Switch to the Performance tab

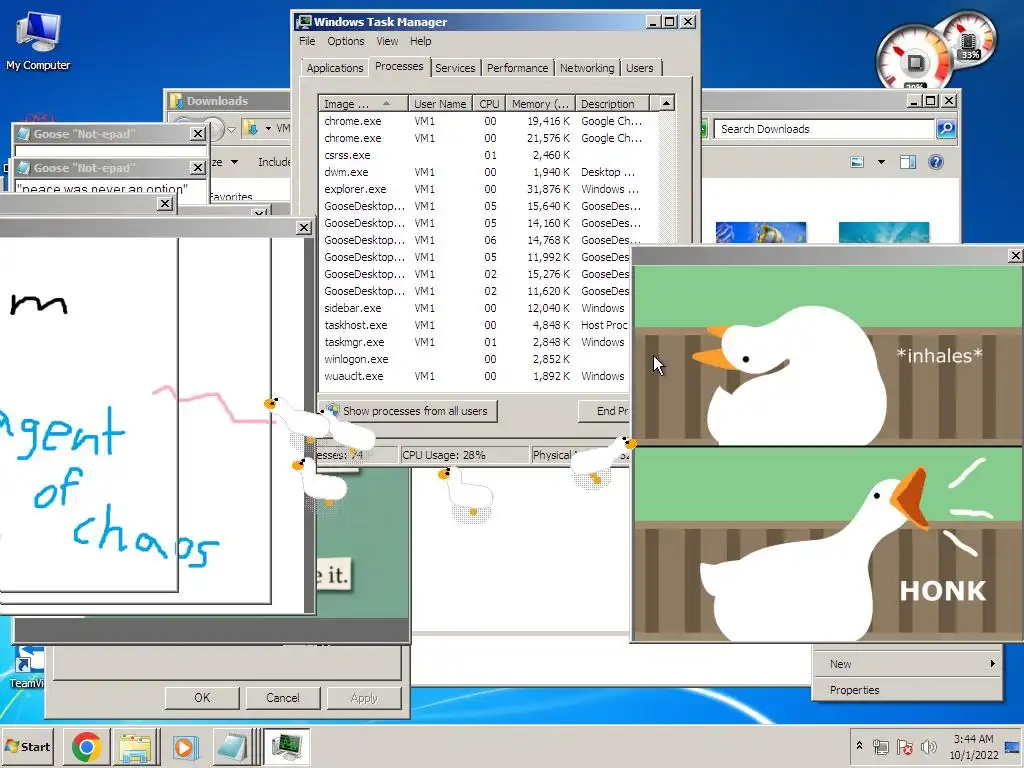(517, 68)
